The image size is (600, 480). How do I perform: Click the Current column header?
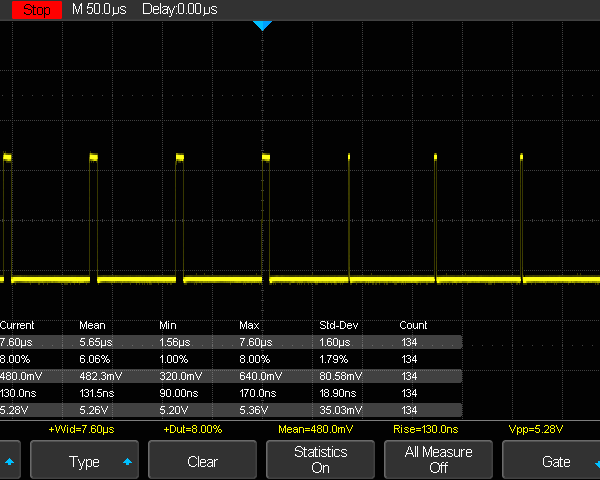point(17,325)
